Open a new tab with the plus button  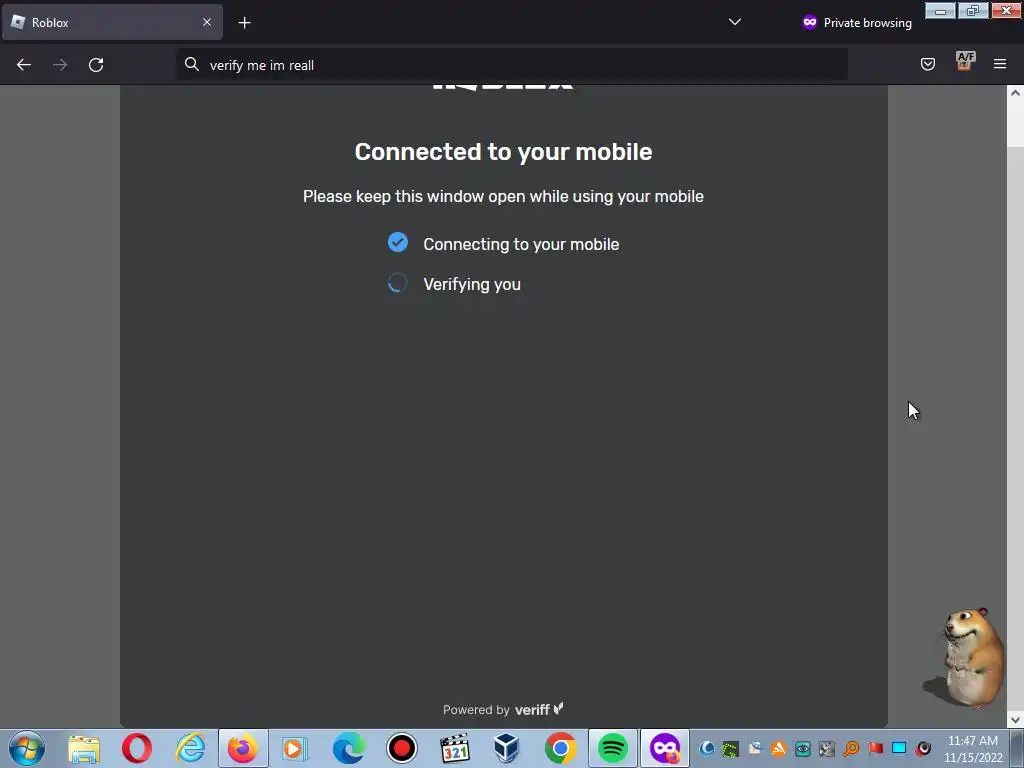point(244,23)
